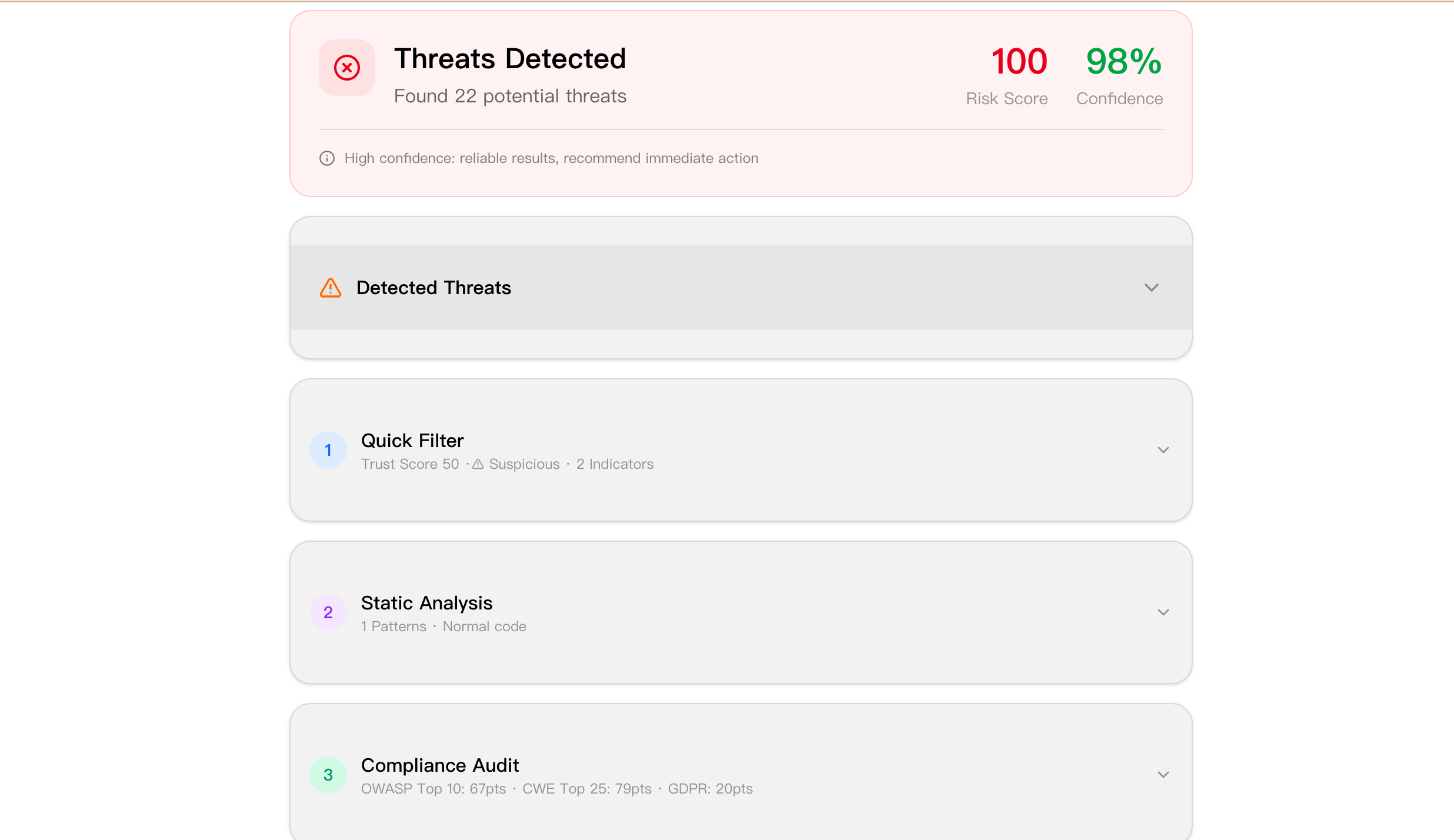Select the Risk Score value 100

(x=1019, y=61)
